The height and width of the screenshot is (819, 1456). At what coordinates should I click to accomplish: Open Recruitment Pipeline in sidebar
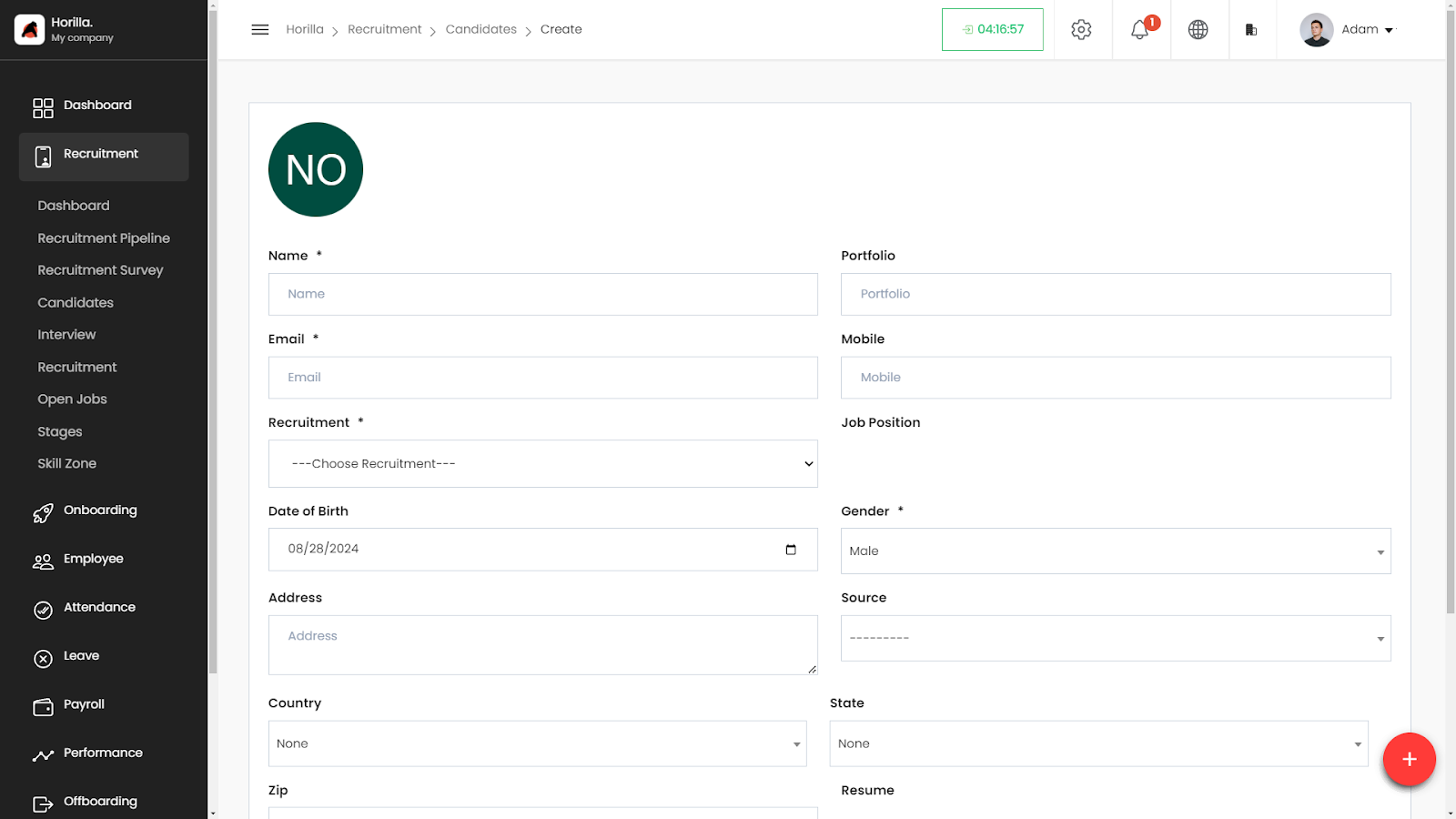tap(104, 238)
